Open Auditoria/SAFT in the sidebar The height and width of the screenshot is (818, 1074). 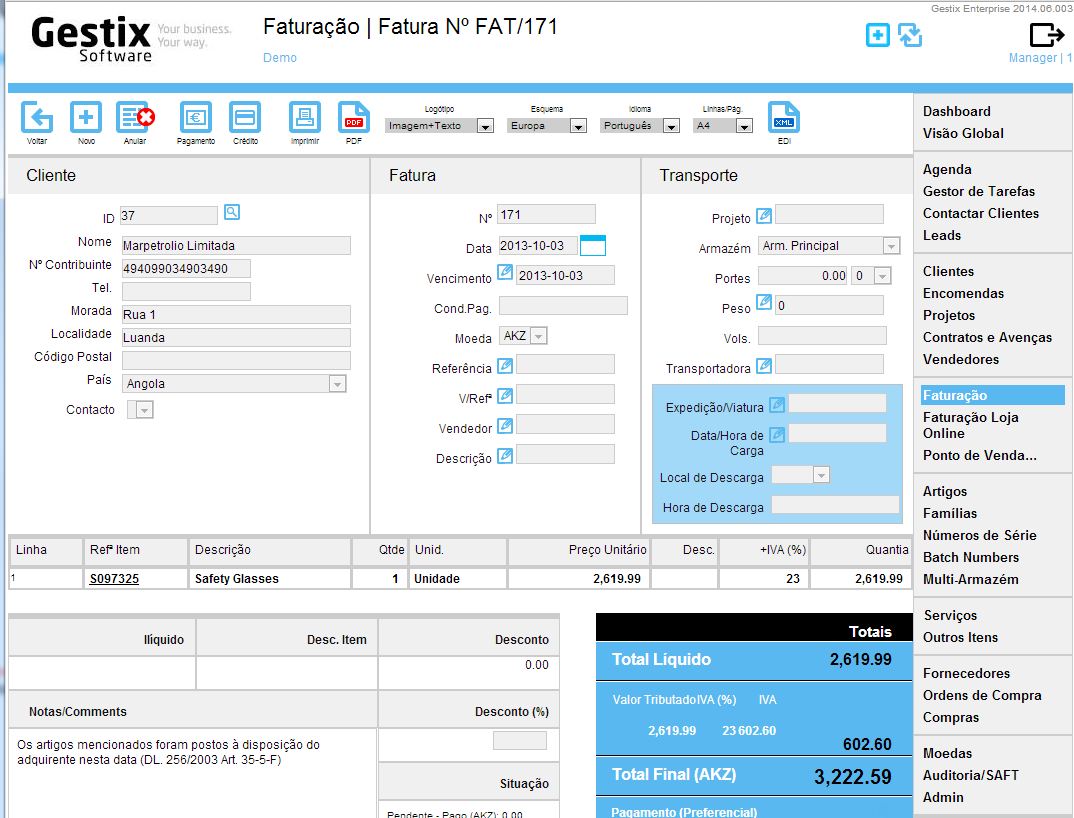(971, 776)
